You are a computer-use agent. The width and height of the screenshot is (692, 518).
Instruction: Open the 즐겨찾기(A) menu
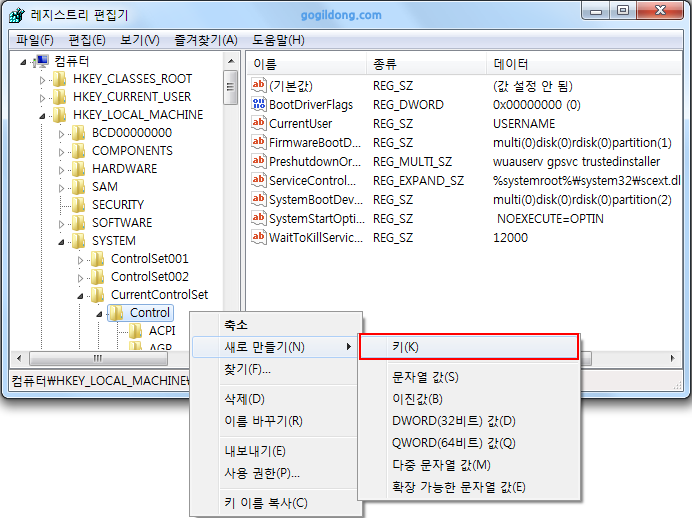(206, 40)
